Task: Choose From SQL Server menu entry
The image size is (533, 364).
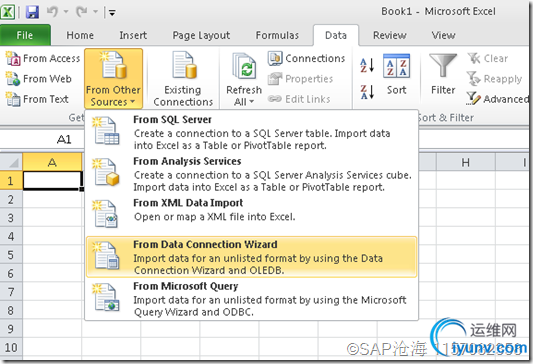Action: coord(252,132)
